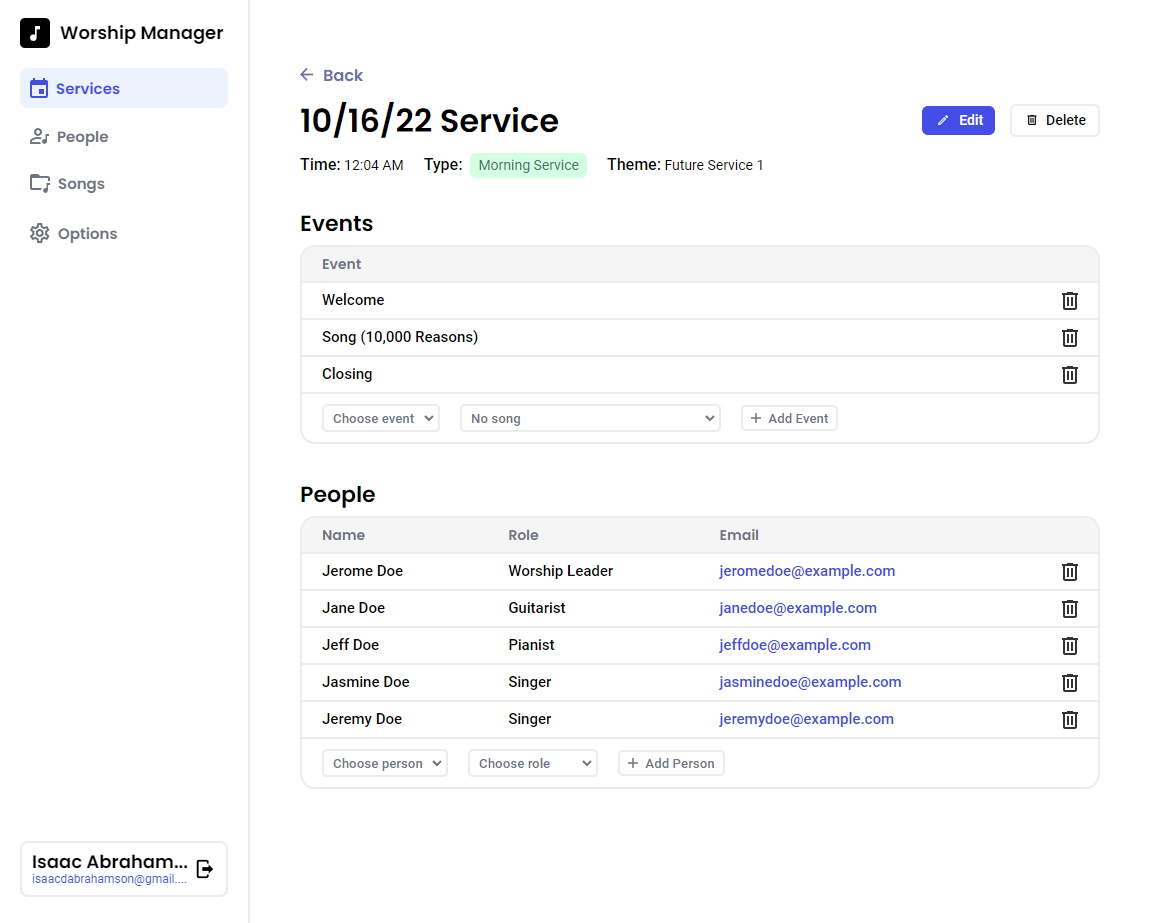Open the Choose person dropdown
Image resolution: width=1165 pixels, height=923 pixels.
point(385,763)
